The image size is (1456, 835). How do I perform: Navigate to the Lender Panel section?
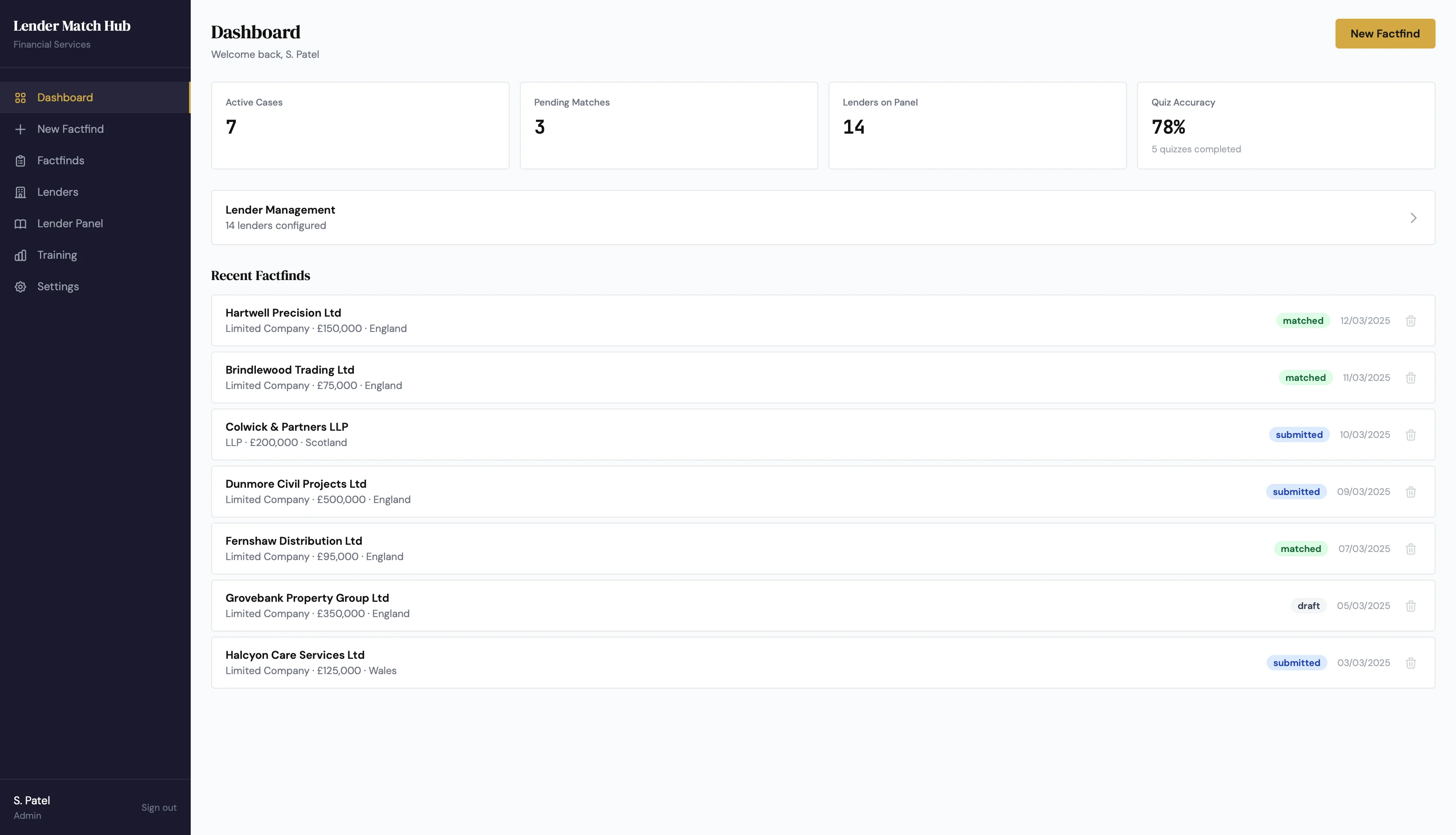pos(69,223)
